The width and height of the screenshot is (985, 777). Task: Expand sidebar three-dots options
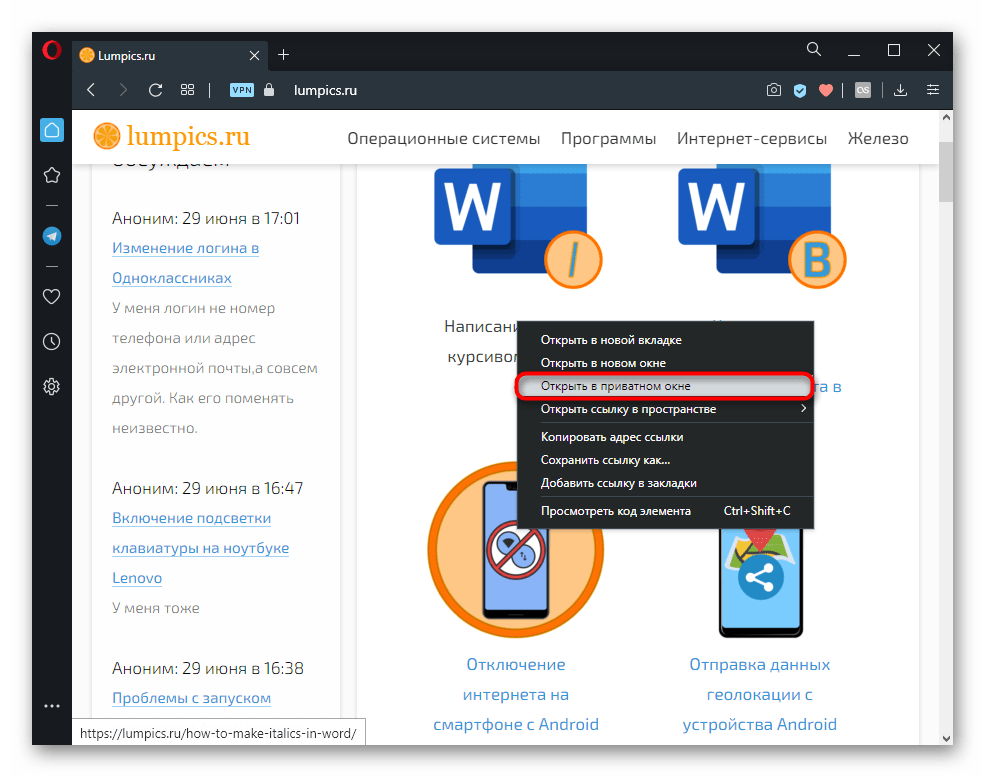pyautogui.click(x=52, y=706)
